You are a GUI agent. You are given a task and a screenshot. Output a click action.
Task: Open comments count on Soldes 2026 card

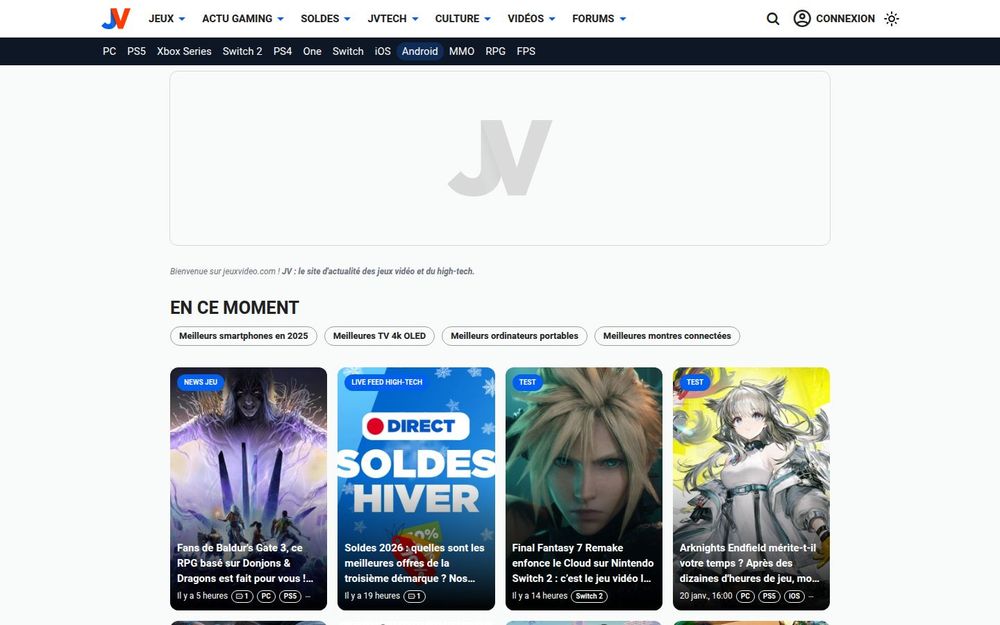[x=415, y=596]
